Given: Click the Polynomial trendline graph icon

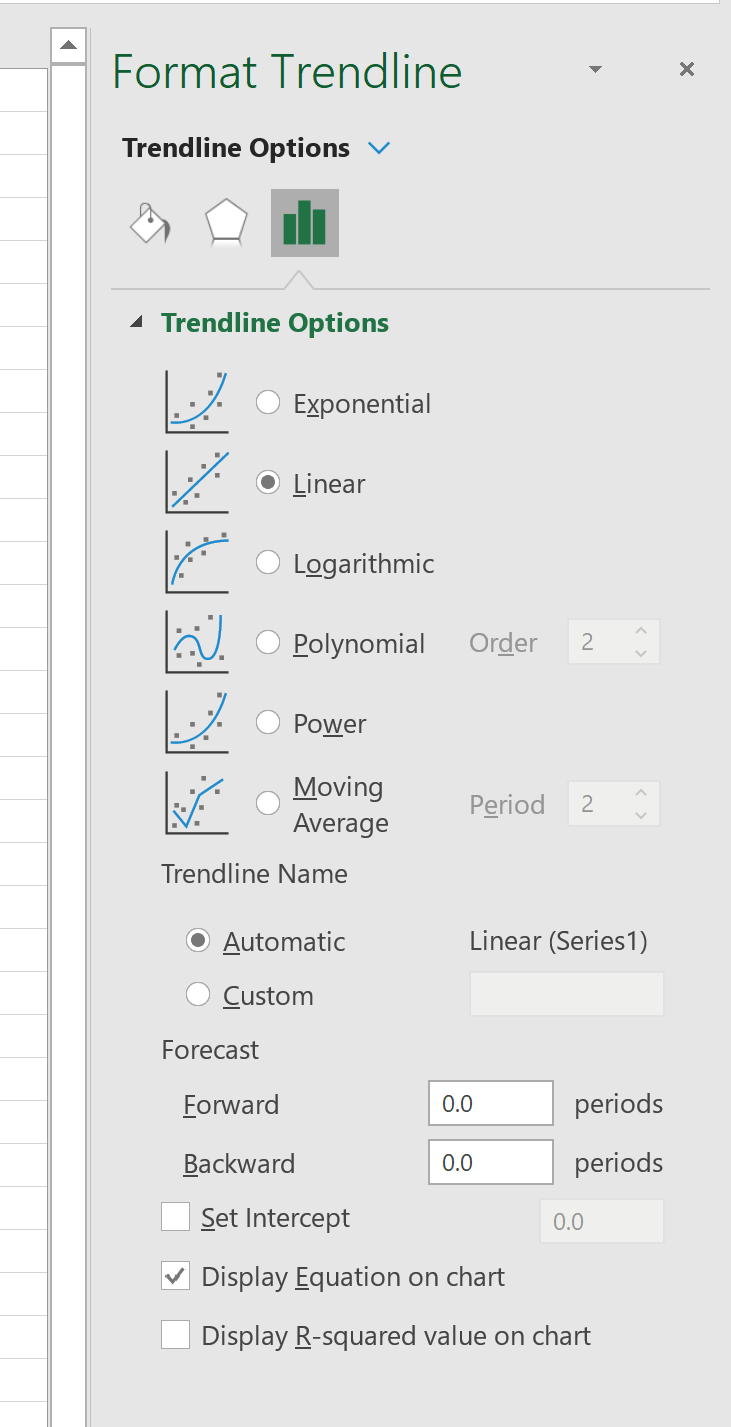Looking at the screenshot, I should [x=197, y=642].
